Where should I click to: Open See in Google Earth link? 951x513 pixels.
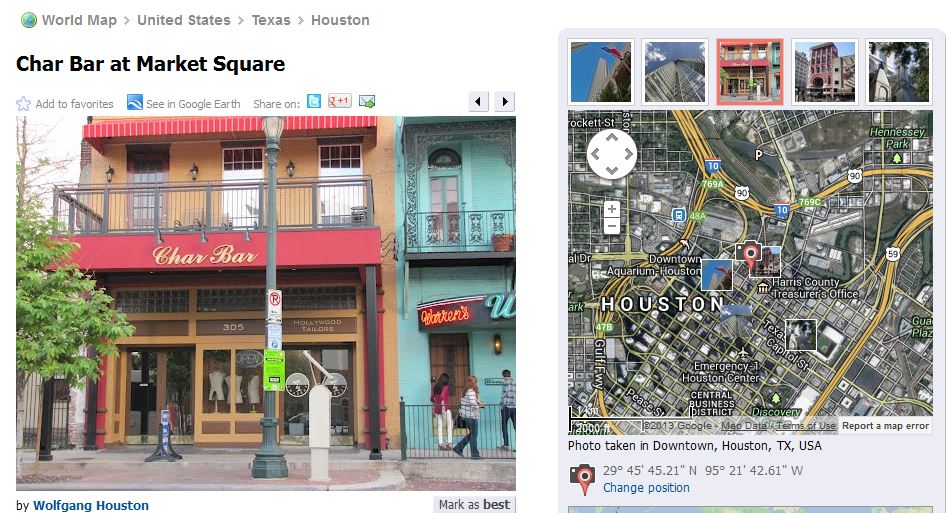tap(193, 104)
